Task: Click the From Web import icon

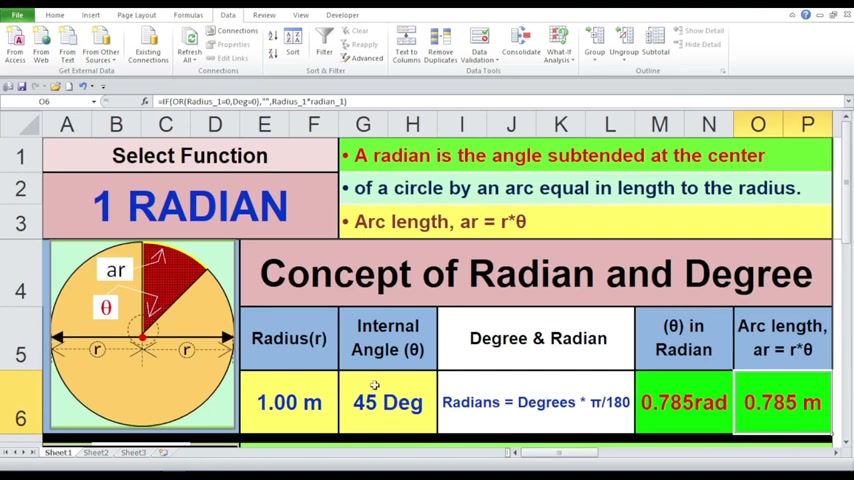Action: (41, 45)
